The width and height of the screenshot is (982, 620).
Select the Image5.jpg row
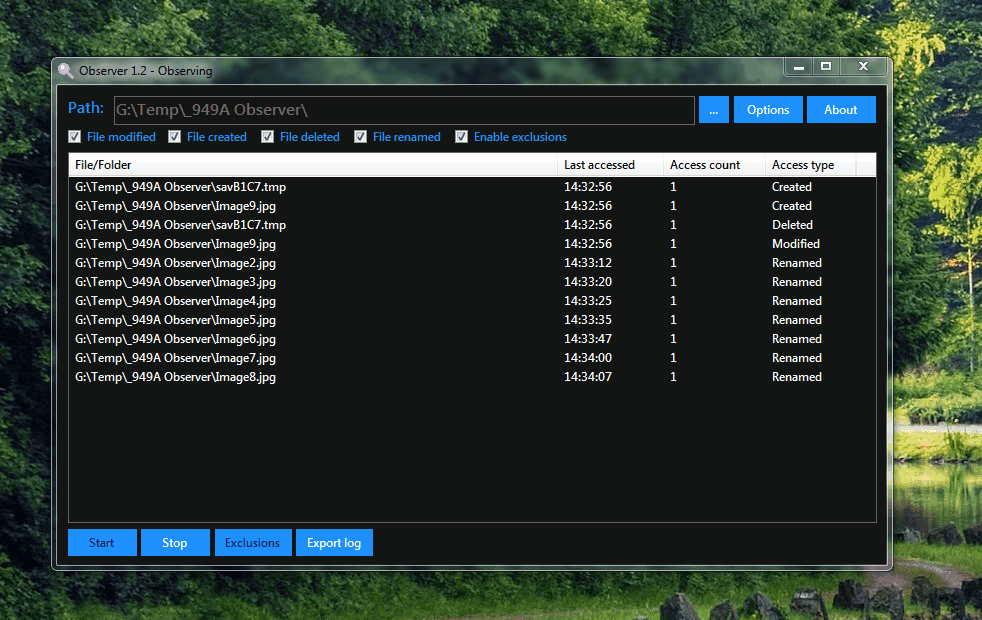472,319
